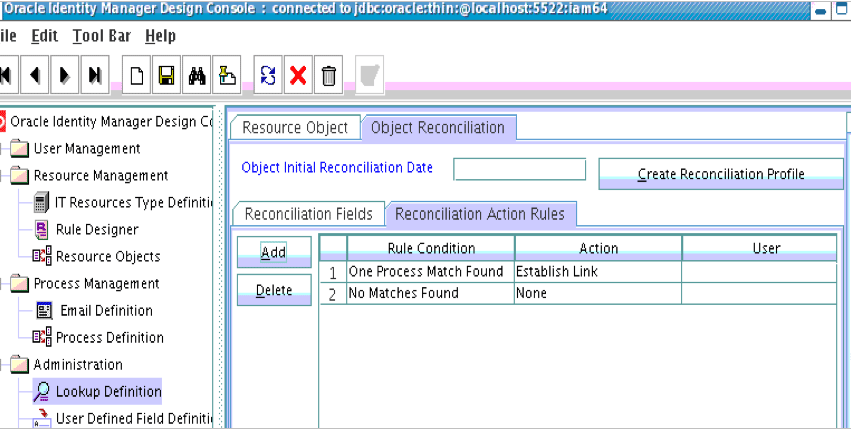The height and width of the screenshot is (429, 851).
Task: Click the User Management folder icon
Action: (x=20, y=148)
